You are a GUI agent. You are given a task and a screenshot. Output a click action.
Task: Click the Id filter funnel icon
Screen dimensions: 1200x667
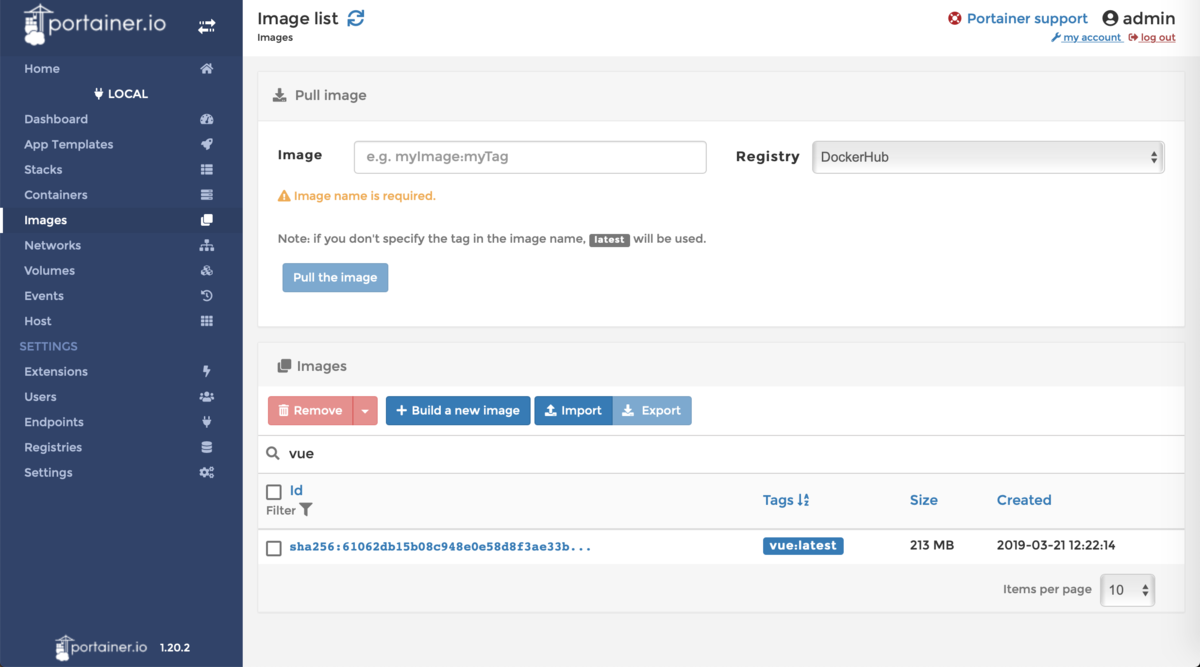306,510
